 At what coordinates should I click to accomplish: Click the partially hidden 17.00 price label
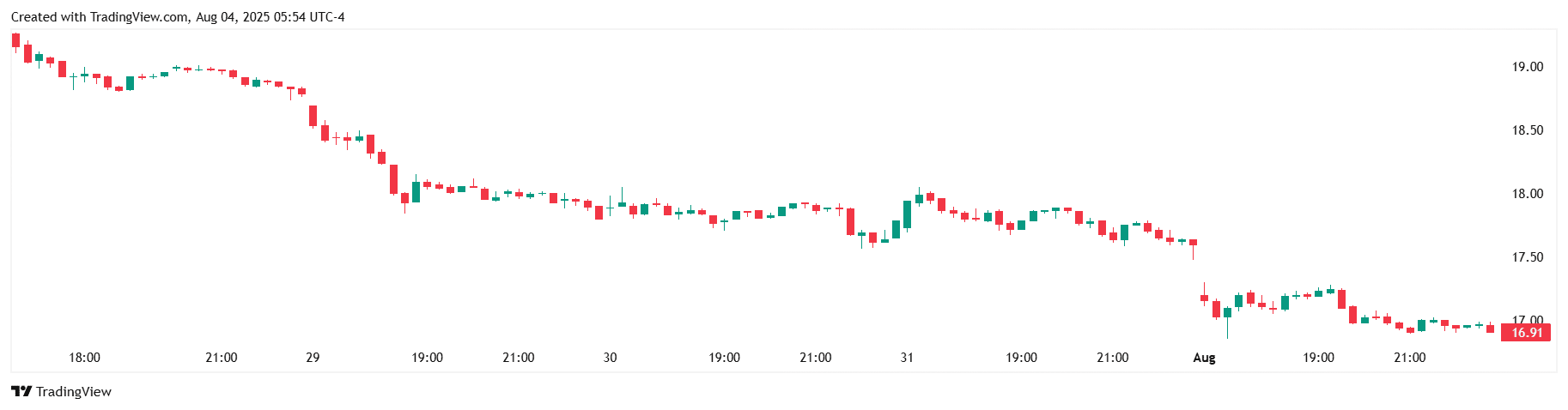pyautogui.click(x=1527, y=319)
